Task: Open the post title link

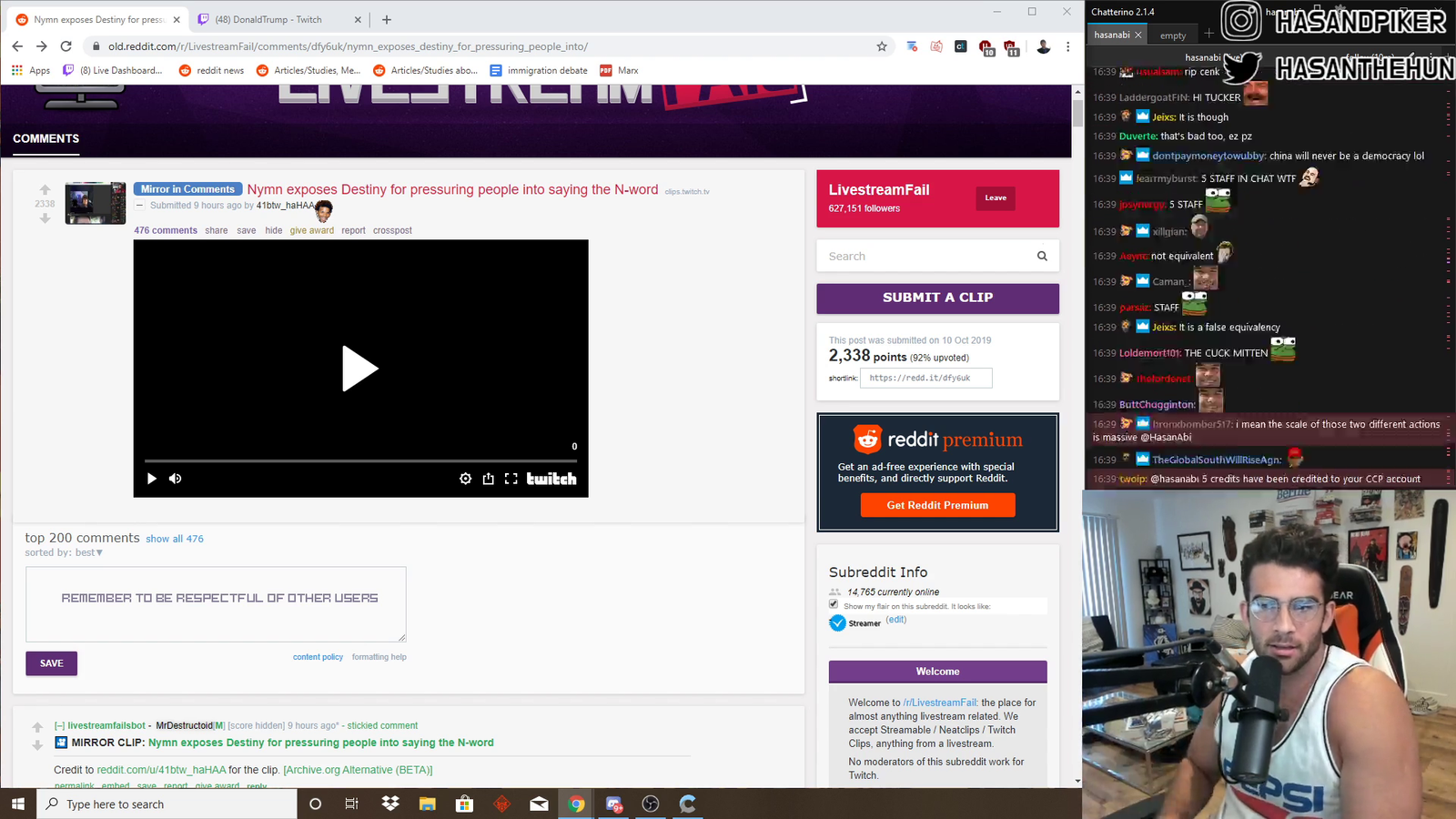Action: [x=452, y=189]
